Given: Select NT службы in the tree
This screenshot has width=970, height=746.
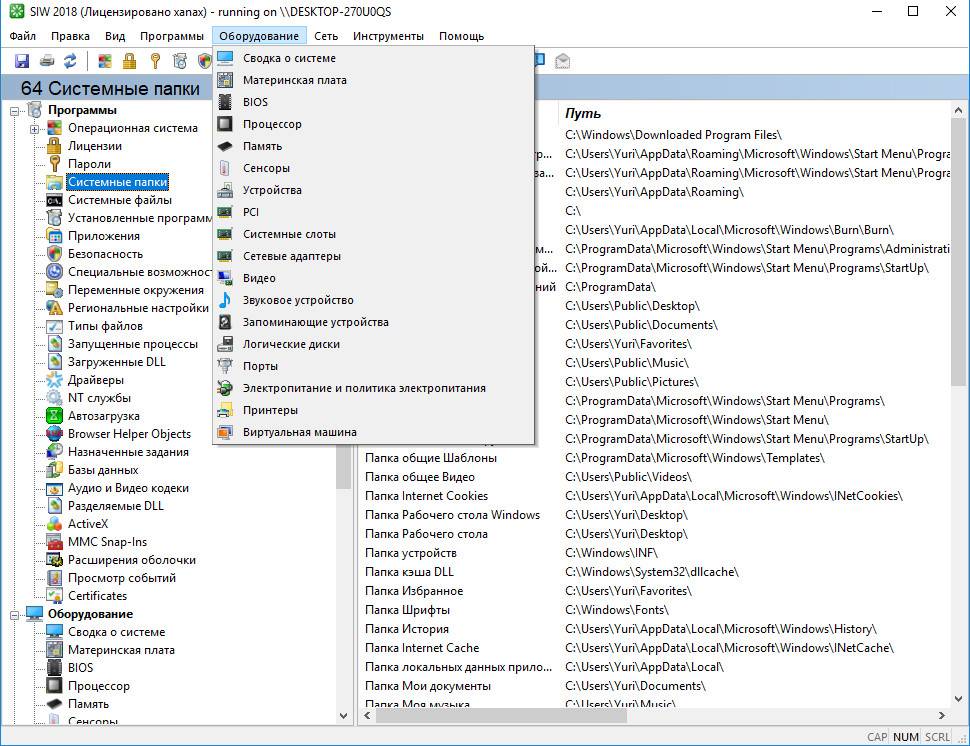Looking at the screenshot, I should [x=99, y=398].
